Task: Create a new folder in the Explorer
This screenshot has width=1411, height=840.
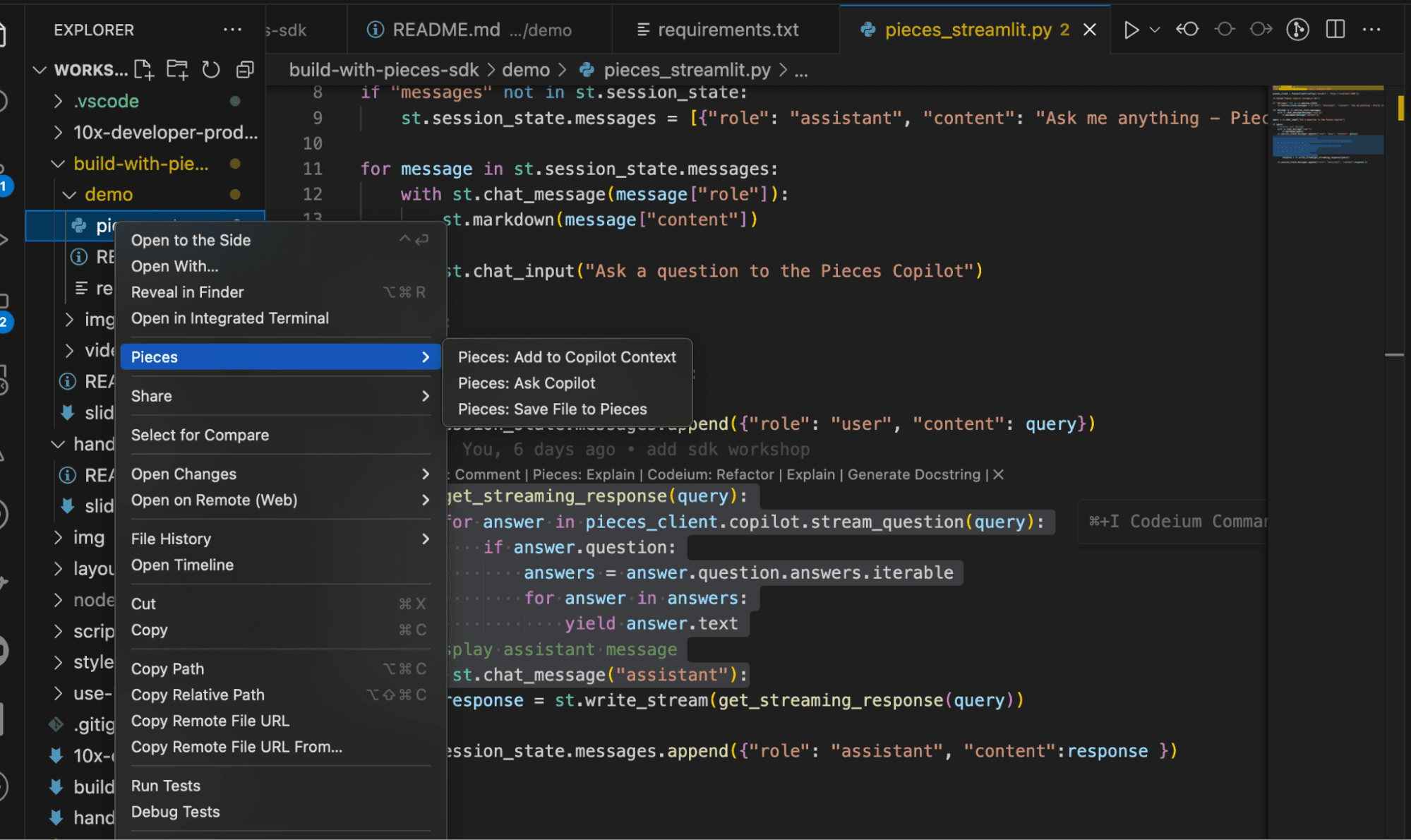Action: click(x=177, y=69)
